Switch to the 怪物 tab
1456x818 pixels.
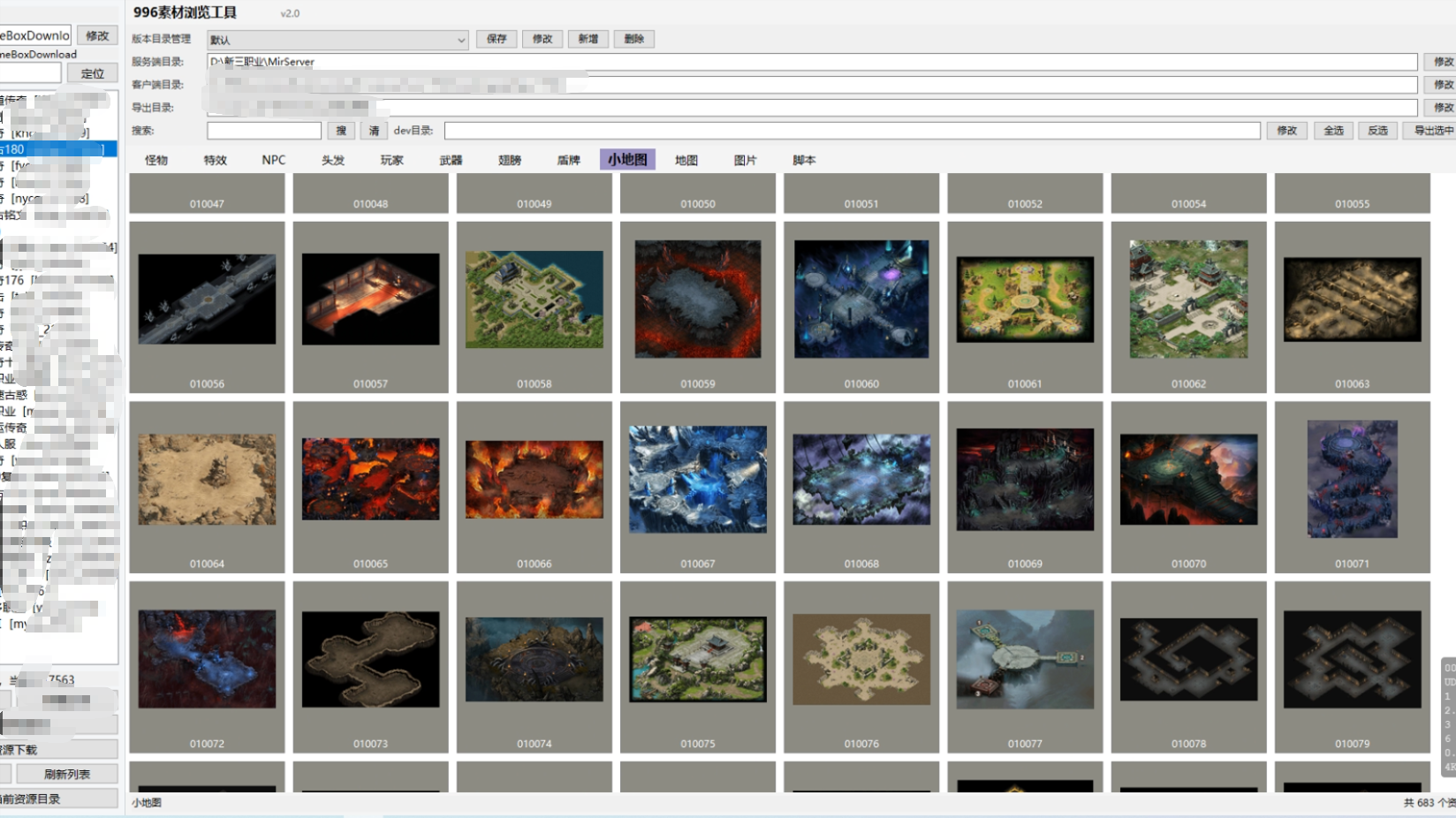point(156,160)
